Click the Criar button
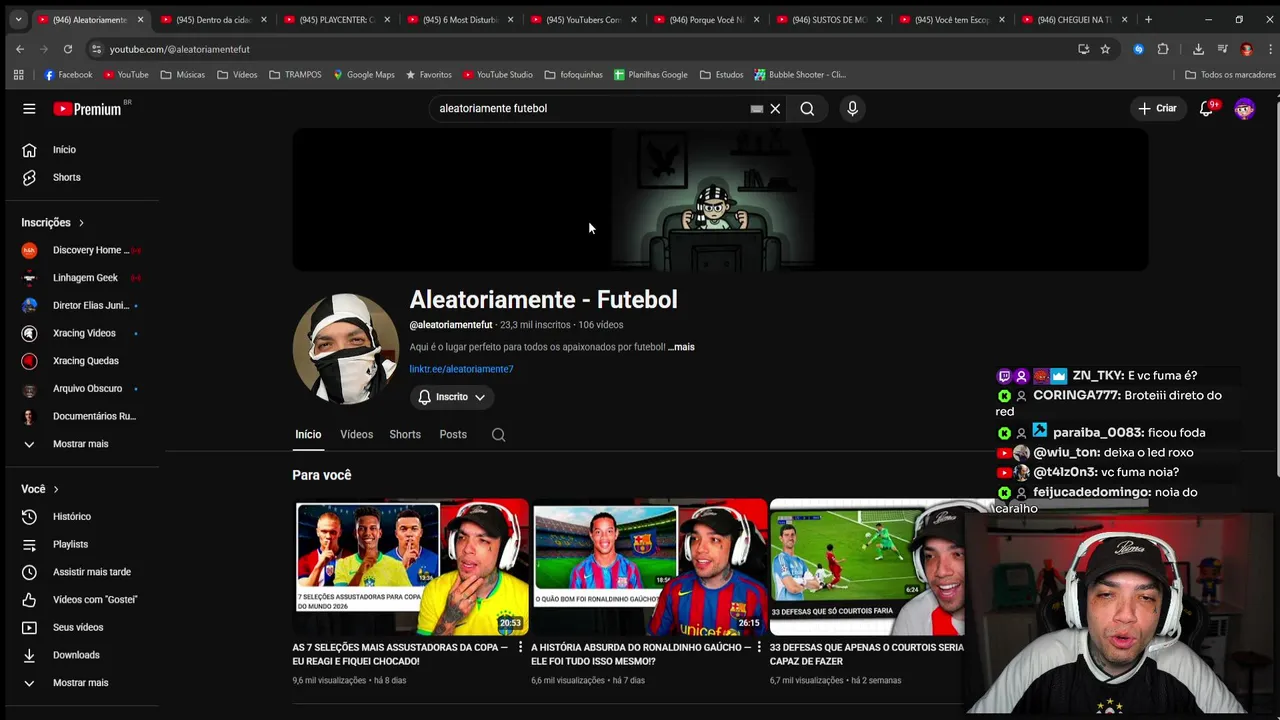Screen dimensions: 1280x720 [x=1158, y=108]
